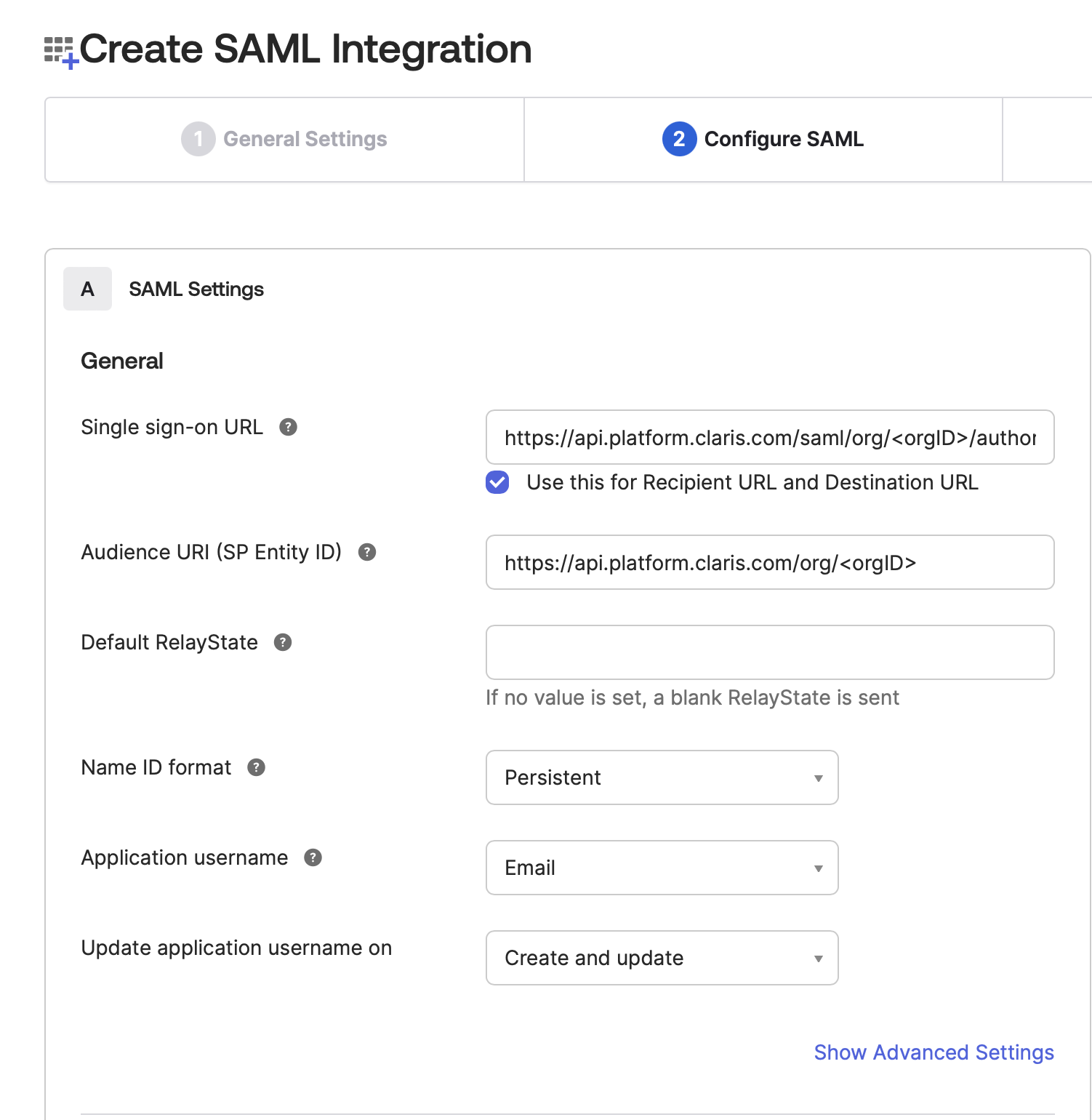Click the Single sign-on URL text field
Image resolution: width=1092 pixels, height=1120 pixels.
[x=769, y=437]
